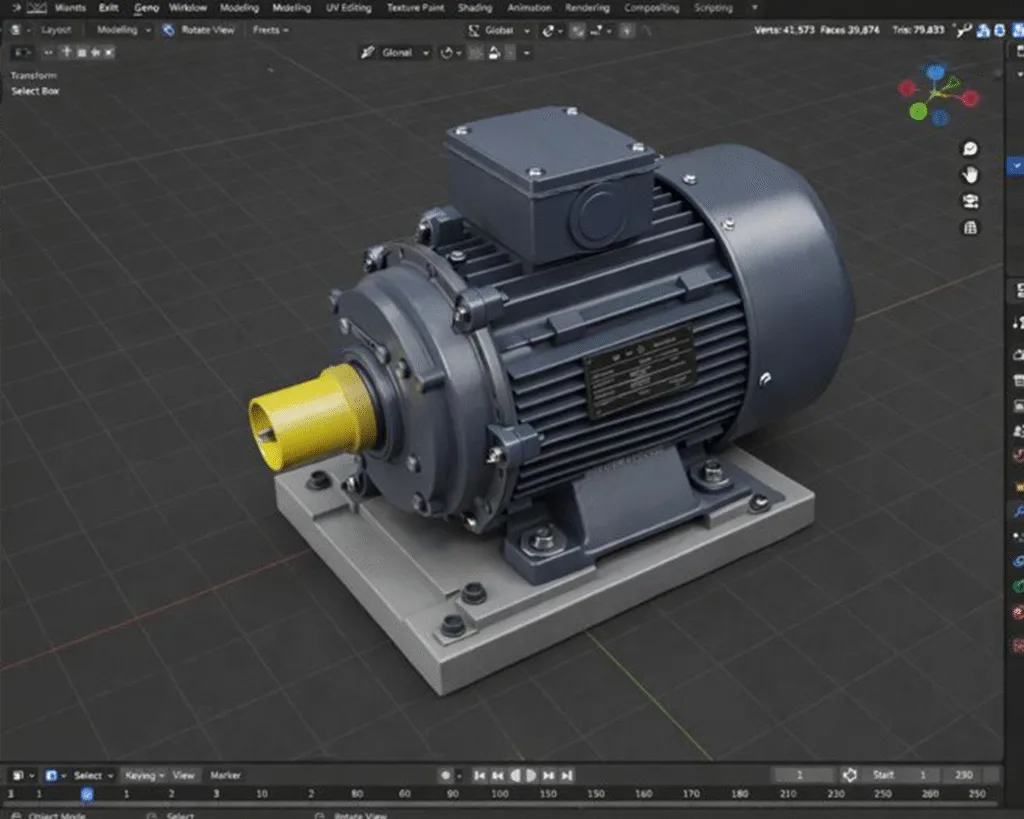The height and width of the screenshot is (819, 1024).
Task: Open the Modelling mode dropdown
Action: [123, 30]
